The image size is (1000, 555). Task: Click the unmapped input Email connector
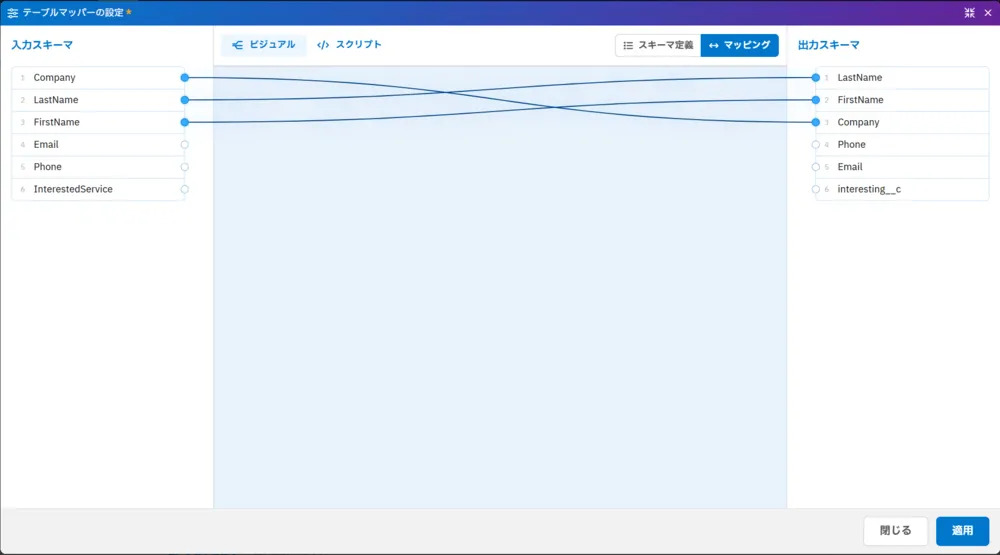185,145
